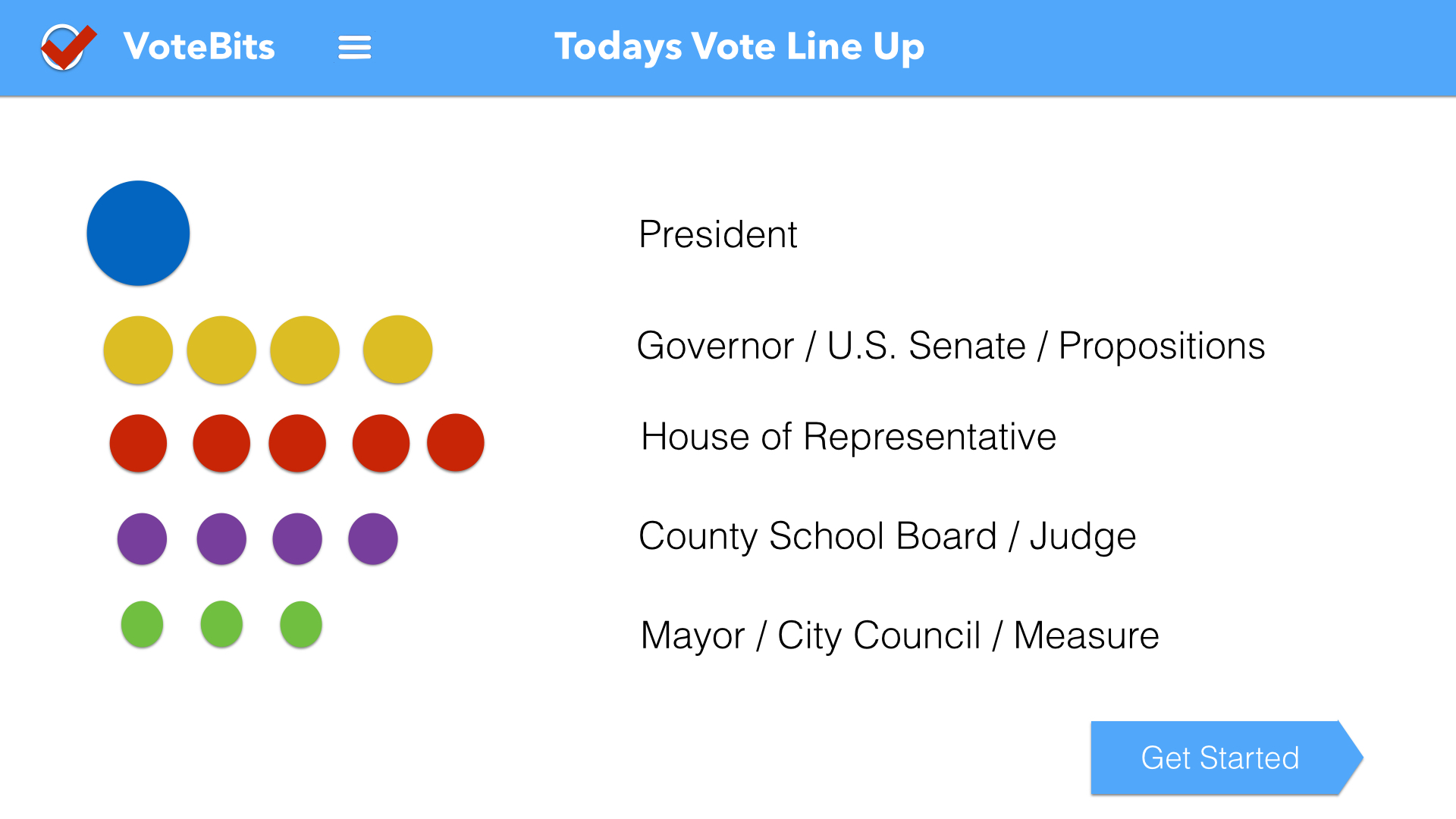The image size is (1456, 819).
Task: Select the large blue President circle
Action: tap(138, 233)
